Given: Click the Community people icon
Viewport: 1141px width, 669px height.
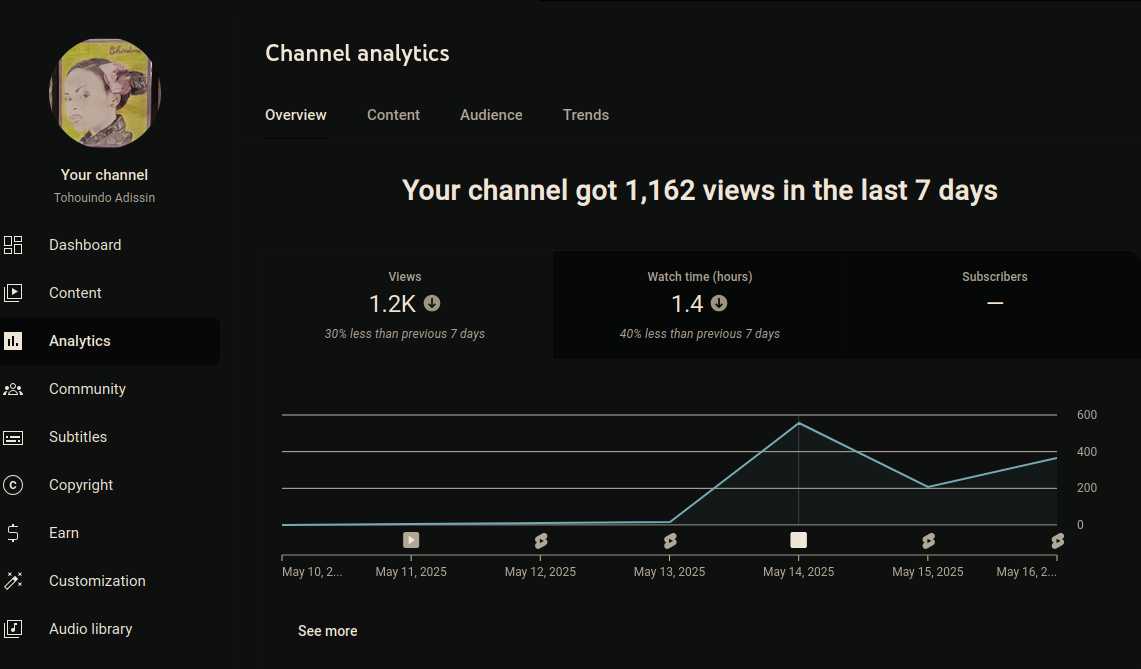Looking at the screenshot, I should [x=13, y=389].
